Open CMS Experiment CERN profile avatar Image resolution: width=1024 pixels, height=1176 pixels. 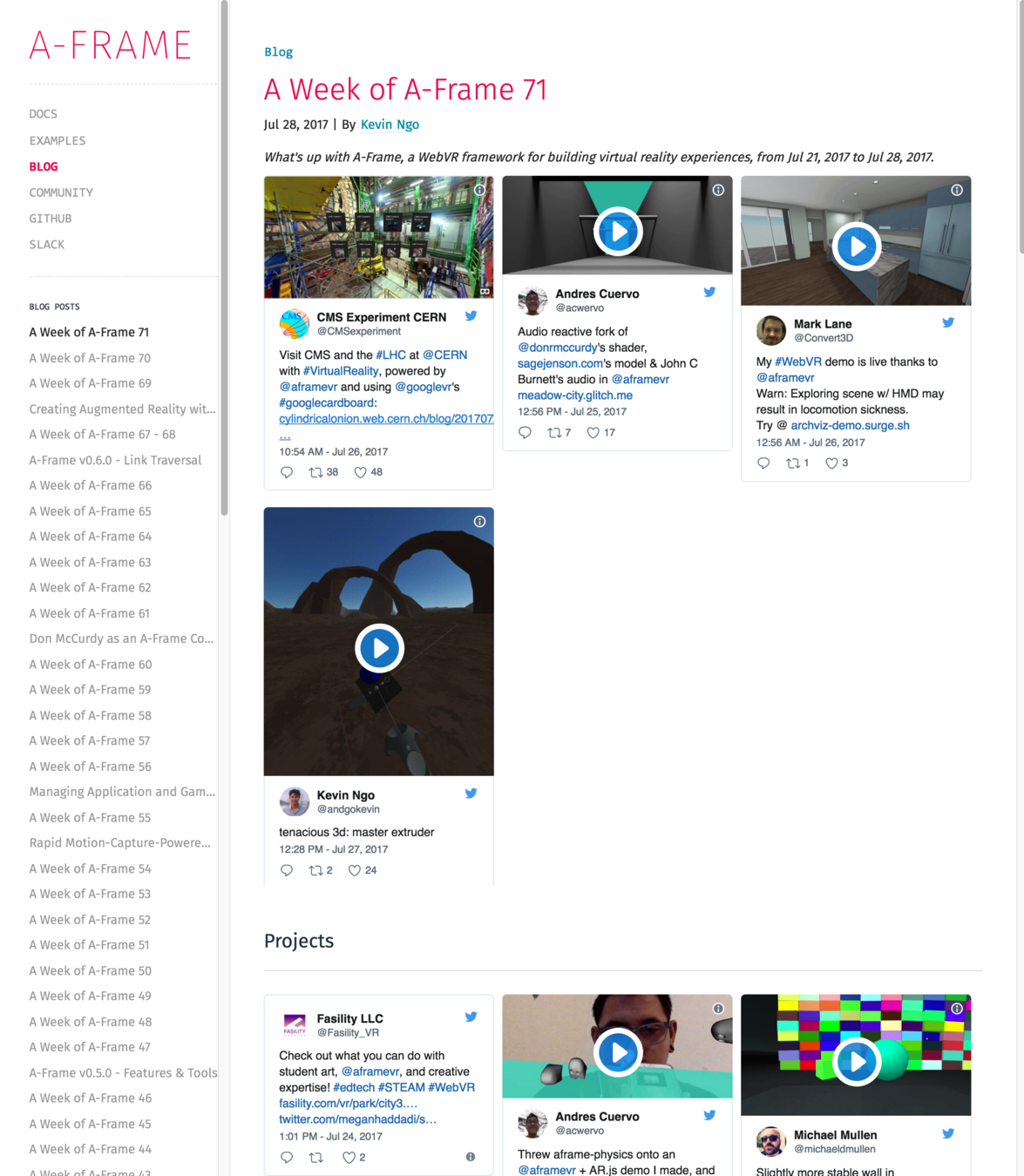click(x=295, y=323)
